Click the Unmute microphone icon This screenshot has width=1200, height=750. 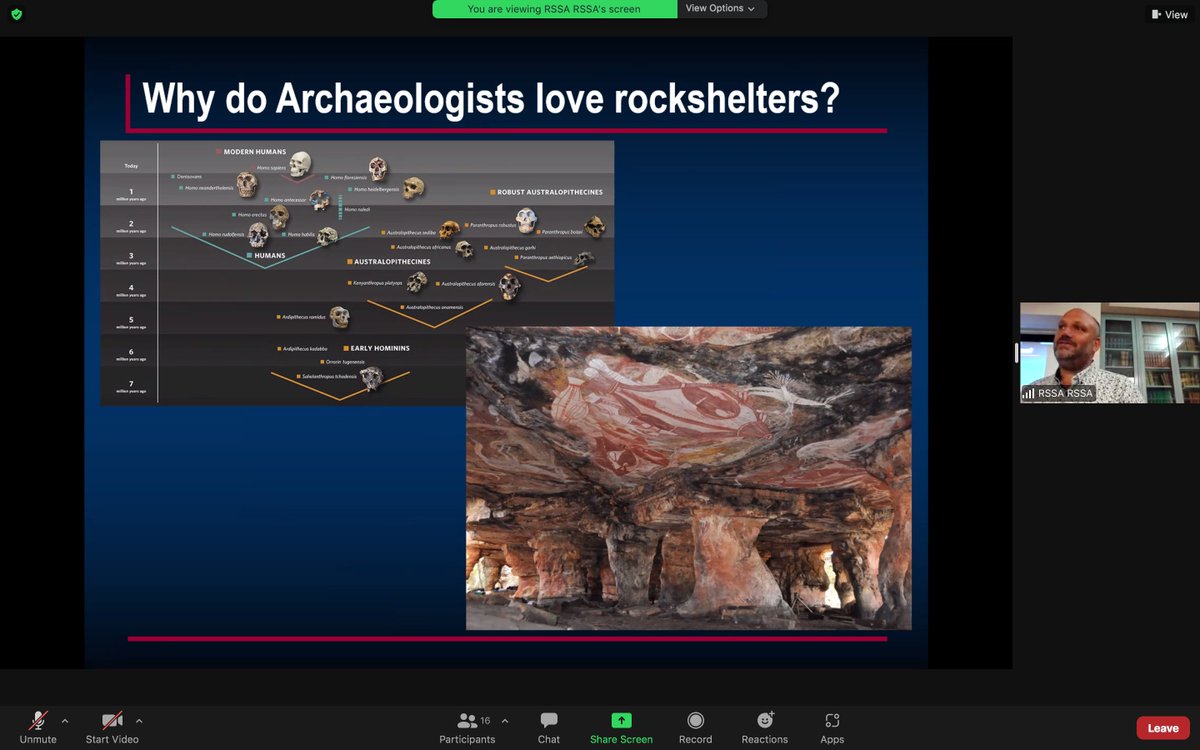38,721
